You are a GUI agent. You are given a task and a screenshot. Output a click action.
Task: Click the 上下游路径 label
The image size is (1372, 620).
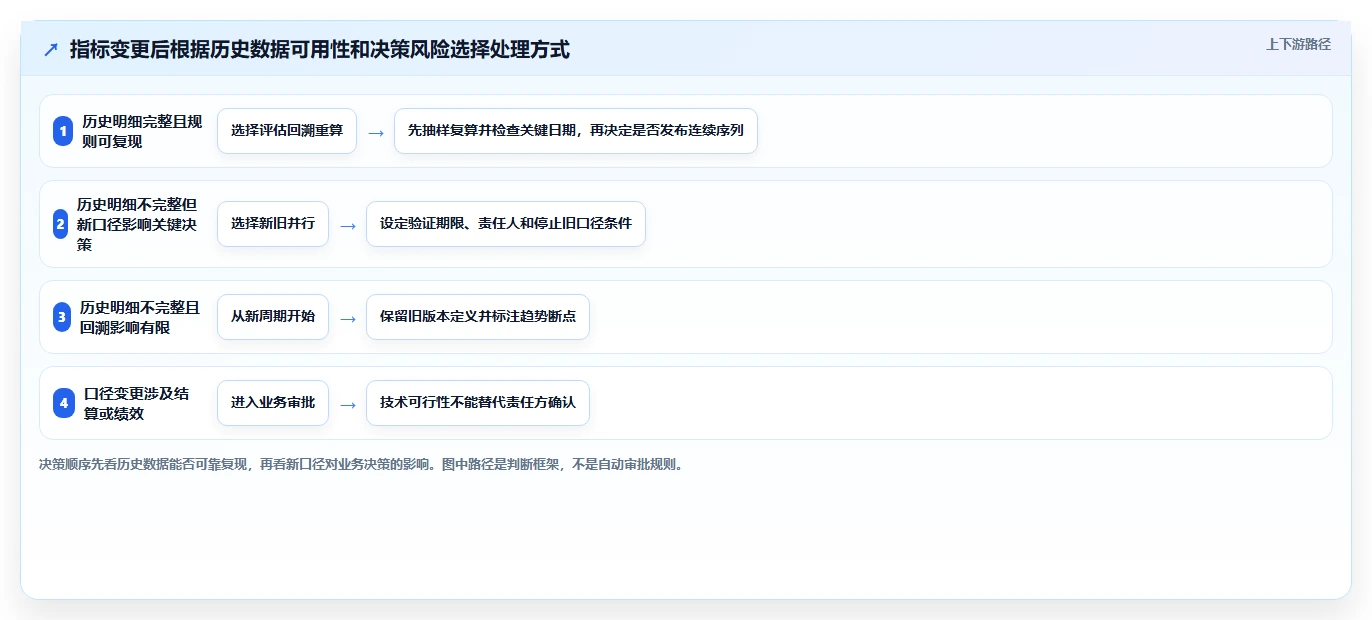(1298, 44)
